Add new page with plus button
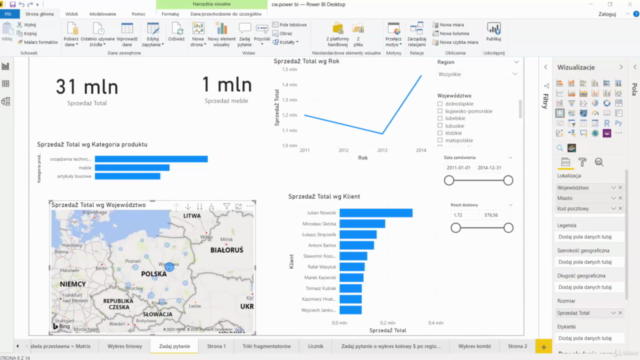This screenshot has height=360, width=640. (544, 347)
